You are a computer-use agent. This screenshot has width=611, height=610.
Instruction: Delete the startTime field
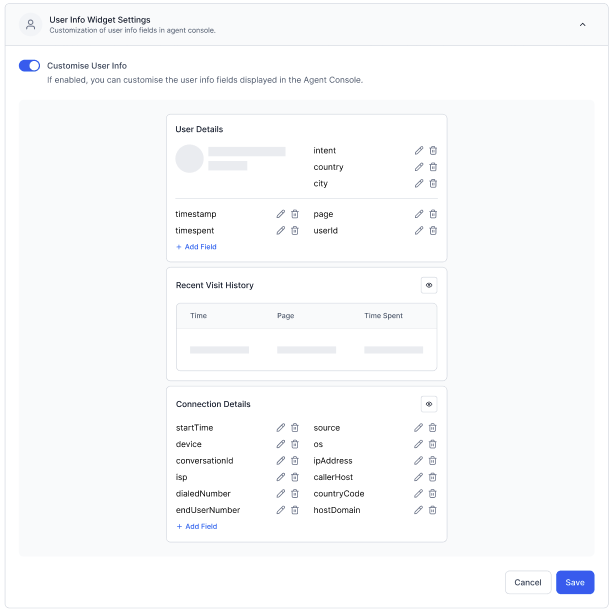click(295, 428)
